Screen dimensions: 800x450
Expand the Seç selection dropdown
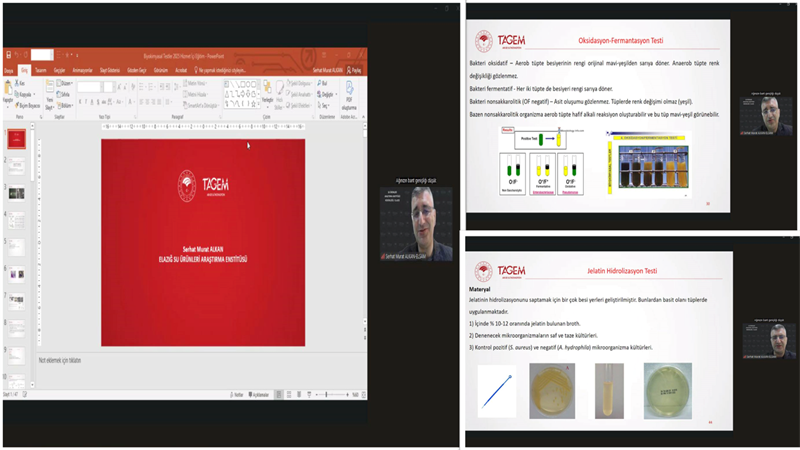tap(327, 103)
